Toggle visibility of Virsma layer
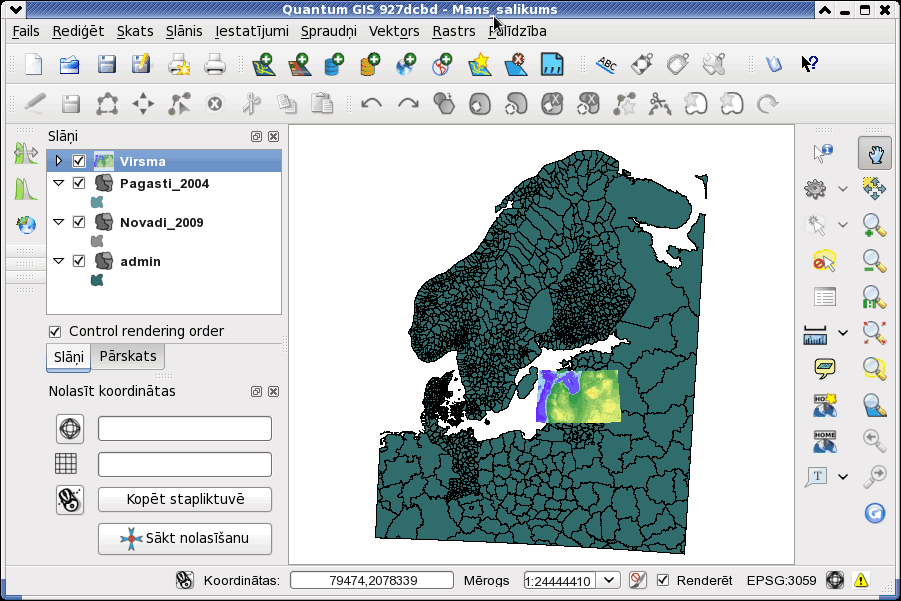901x601 pixels. click(79, 161)
